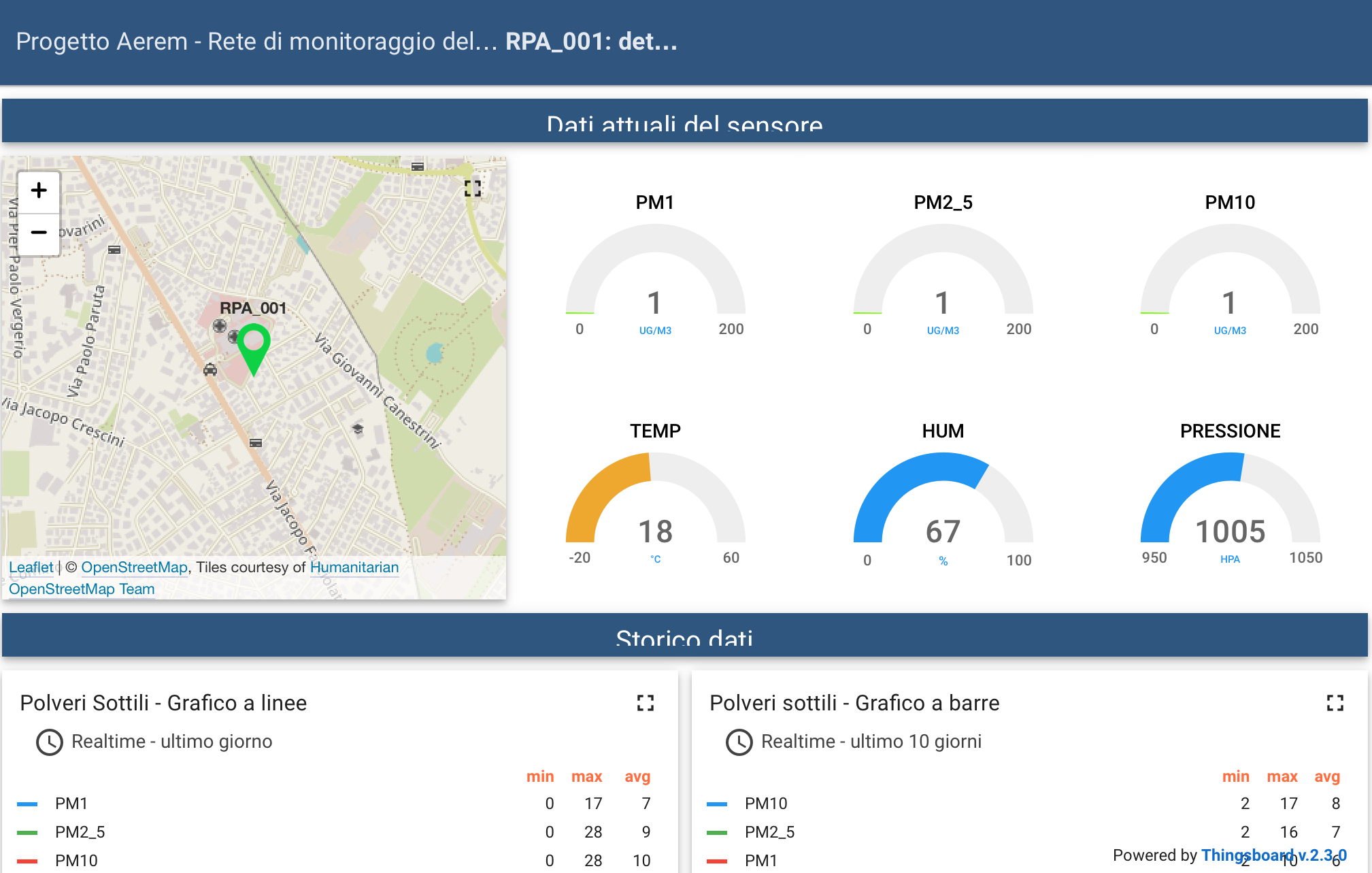Toggle PM1 series in the line chart legend
Screen dimensions: 1372x873
click(71, 804)
